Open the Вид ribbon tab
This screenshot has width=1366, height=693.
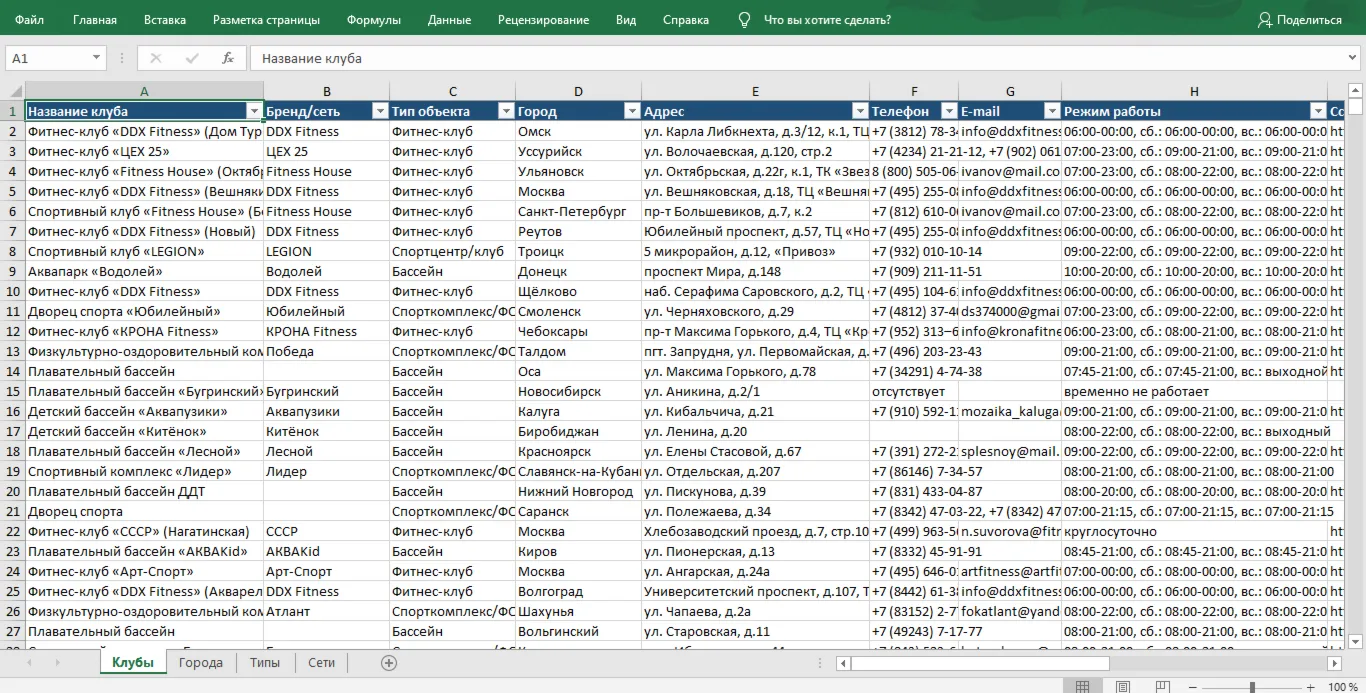click(x=626, y=19)
